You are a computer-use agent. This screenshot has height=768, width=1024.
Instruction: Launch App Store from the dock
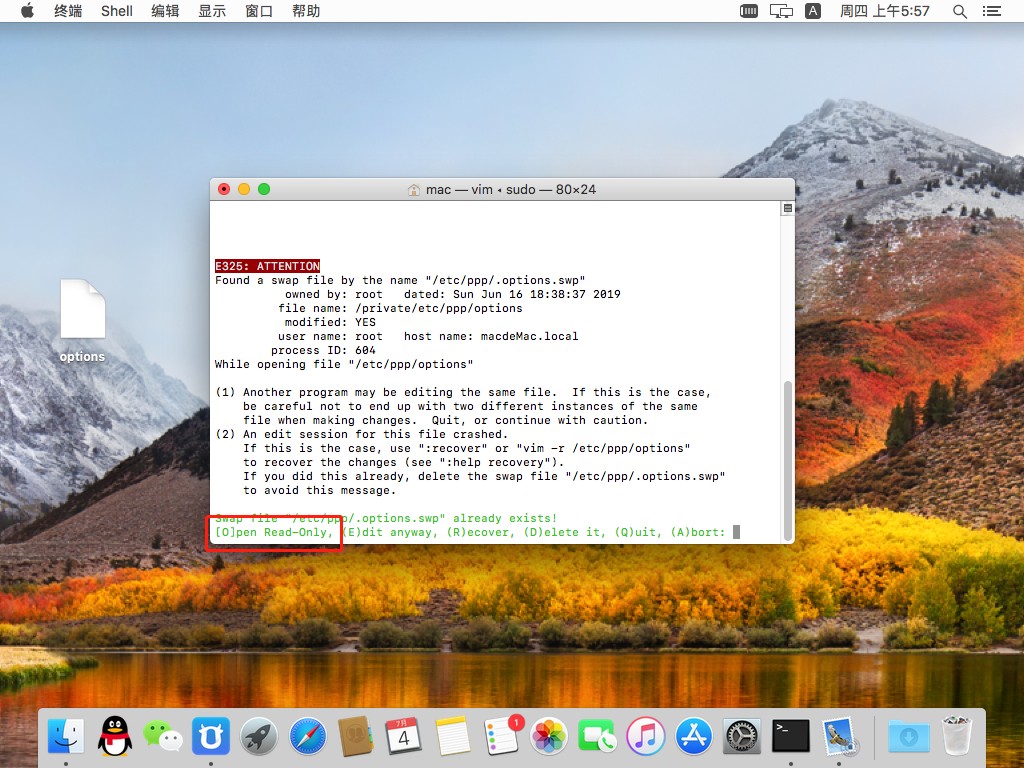[694, 738]
